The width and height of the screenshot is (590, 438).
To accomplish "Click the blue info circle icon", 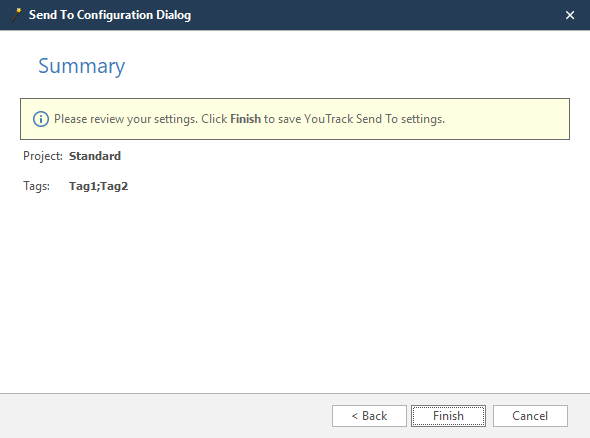I will coord(41,119).
